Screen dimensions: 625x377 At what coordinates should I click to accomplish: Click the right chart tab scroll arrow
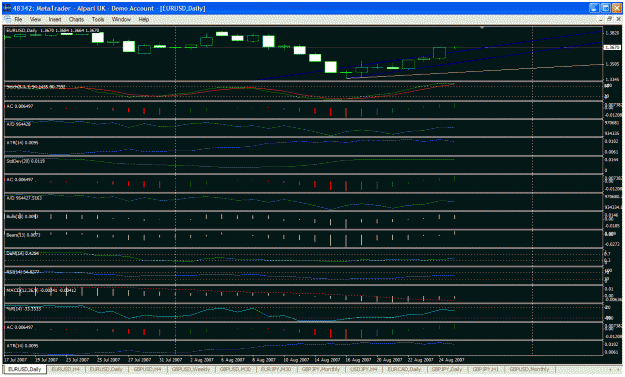click(x=618, y=369)
